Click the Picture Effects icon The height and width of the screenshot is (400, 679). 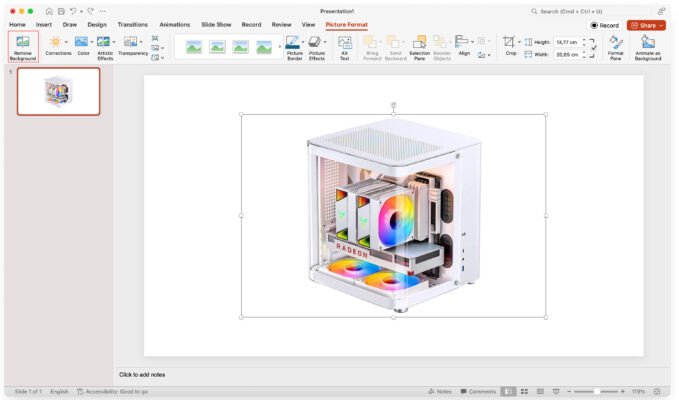[315, 42]
